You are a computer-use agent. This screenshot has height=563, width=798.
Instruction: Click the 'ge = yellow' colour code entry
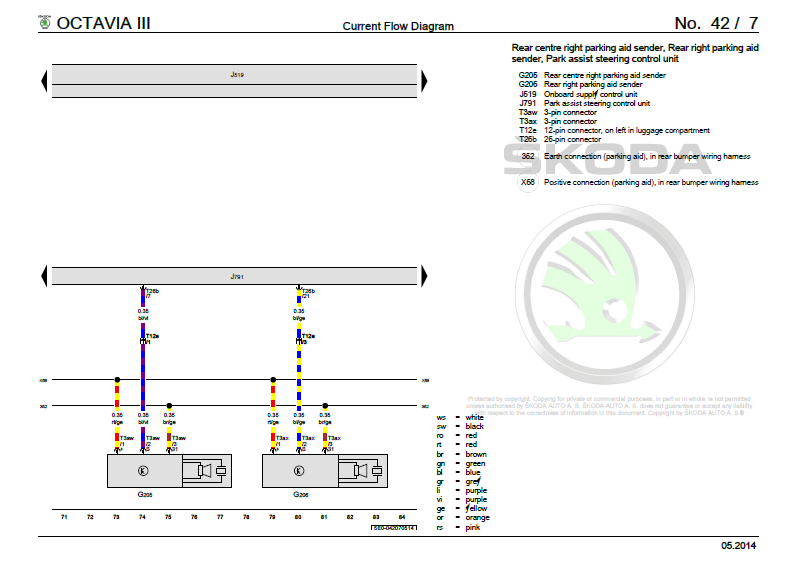pyautogui.click(x=462, y=509)
